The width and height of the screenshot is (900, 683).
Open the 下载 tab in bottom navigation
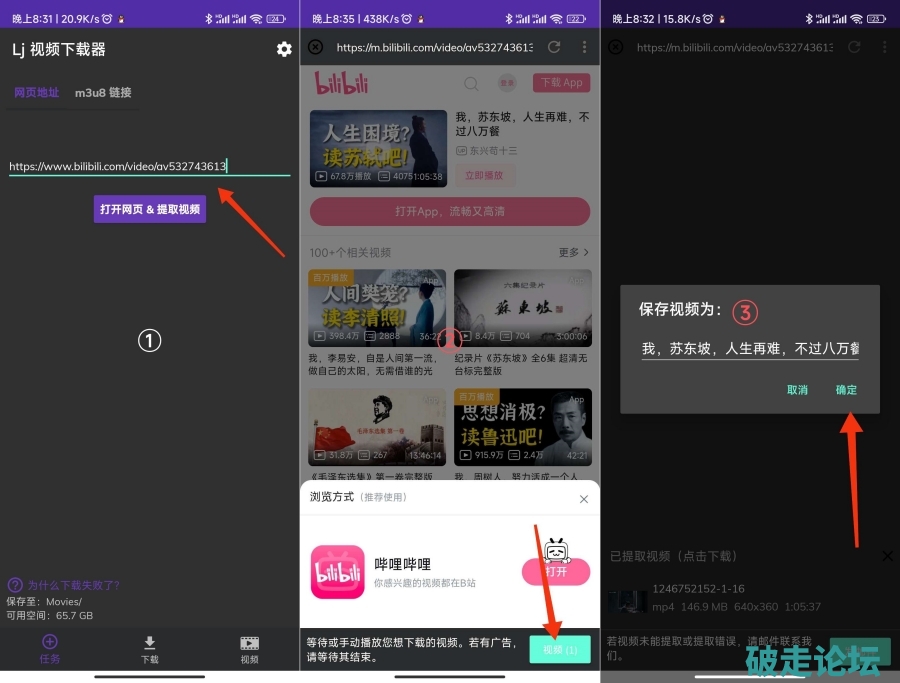pyautogui.click(x=149, y=648)
